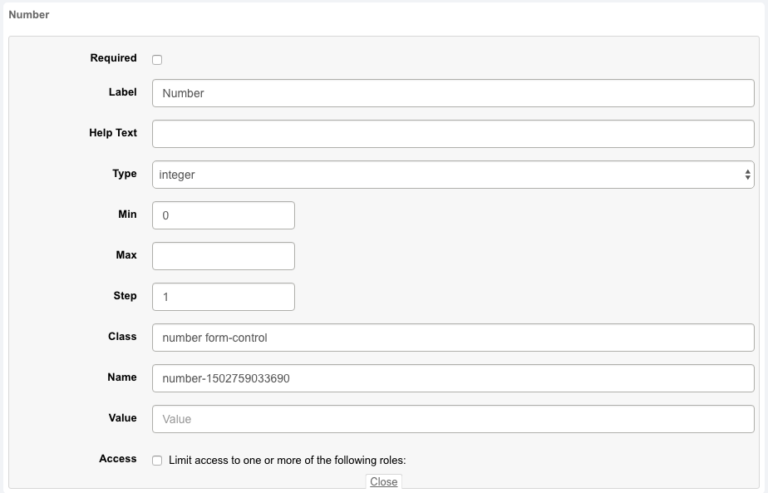768x493 pixels.
Task: Click the bold "Type" label
Action: click(x=124, y=173)
